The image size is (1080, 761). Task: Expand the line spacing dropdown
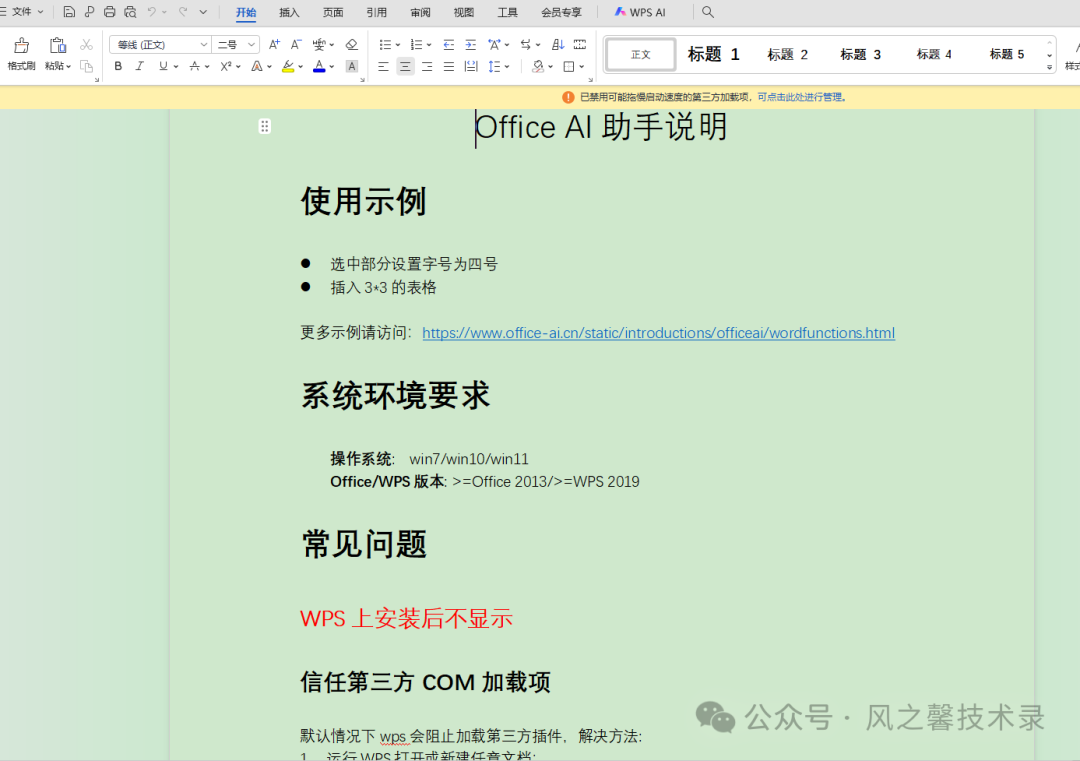pyautogui.click(x=507, y=66)
